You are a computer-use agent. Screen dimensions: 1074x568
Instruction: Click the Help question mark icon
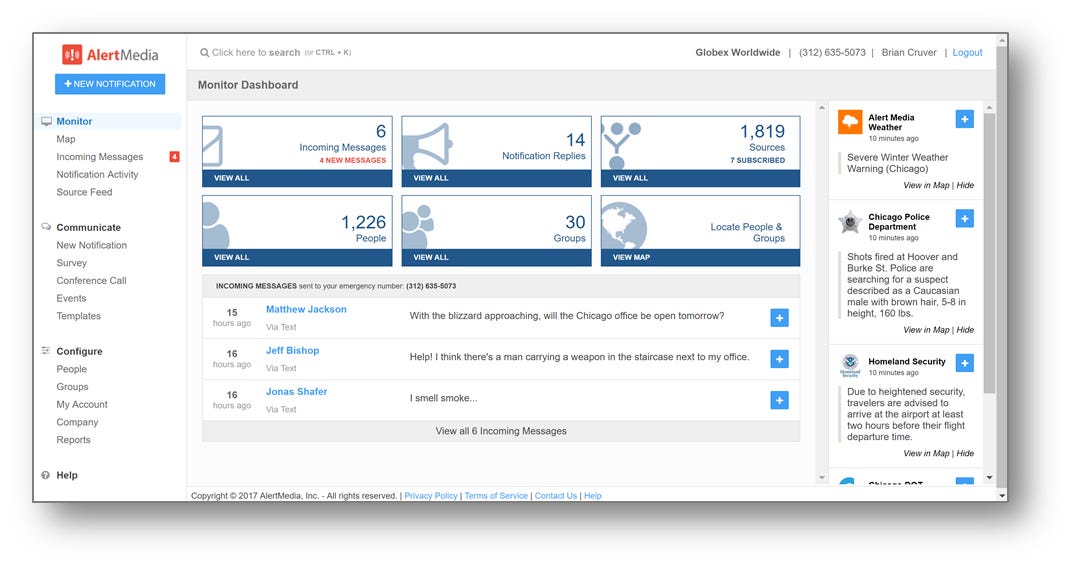point(46,475)
